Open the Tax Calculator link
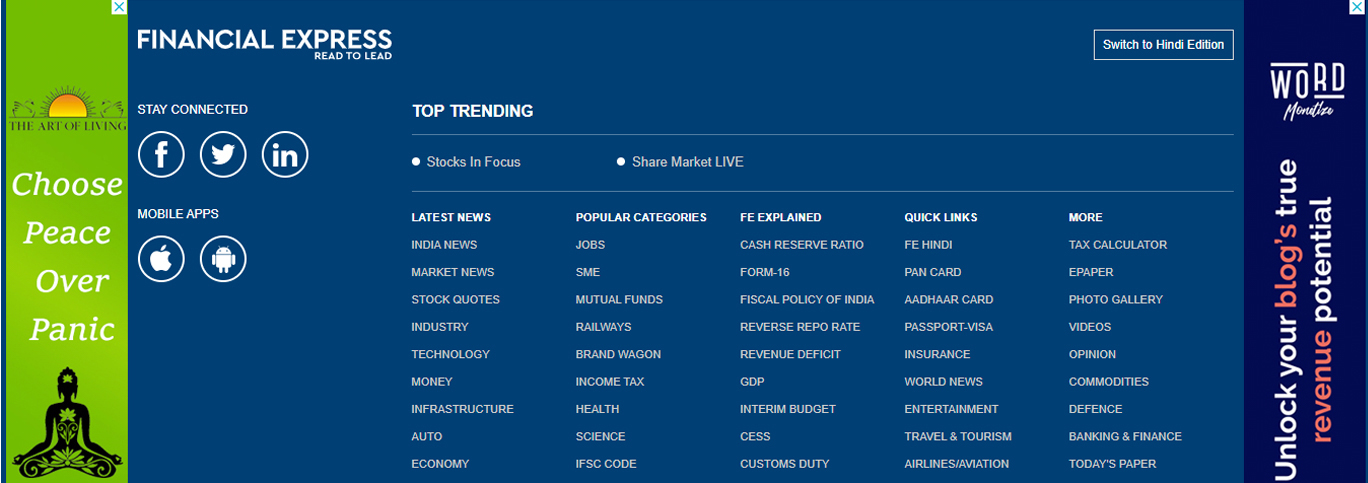 (x=1117, y=245)
